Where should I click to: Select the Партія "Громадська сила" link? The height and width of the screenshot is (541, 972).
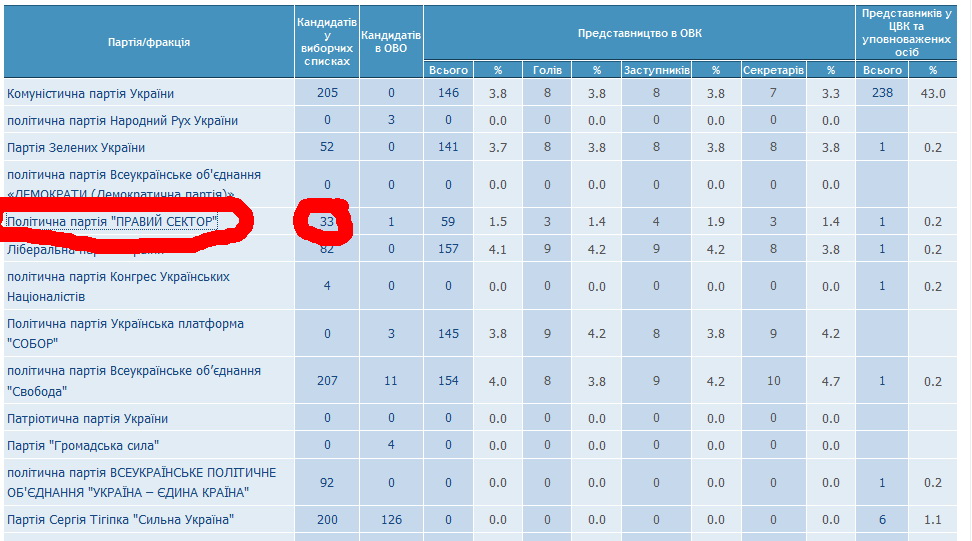click(x=83, y=445)
